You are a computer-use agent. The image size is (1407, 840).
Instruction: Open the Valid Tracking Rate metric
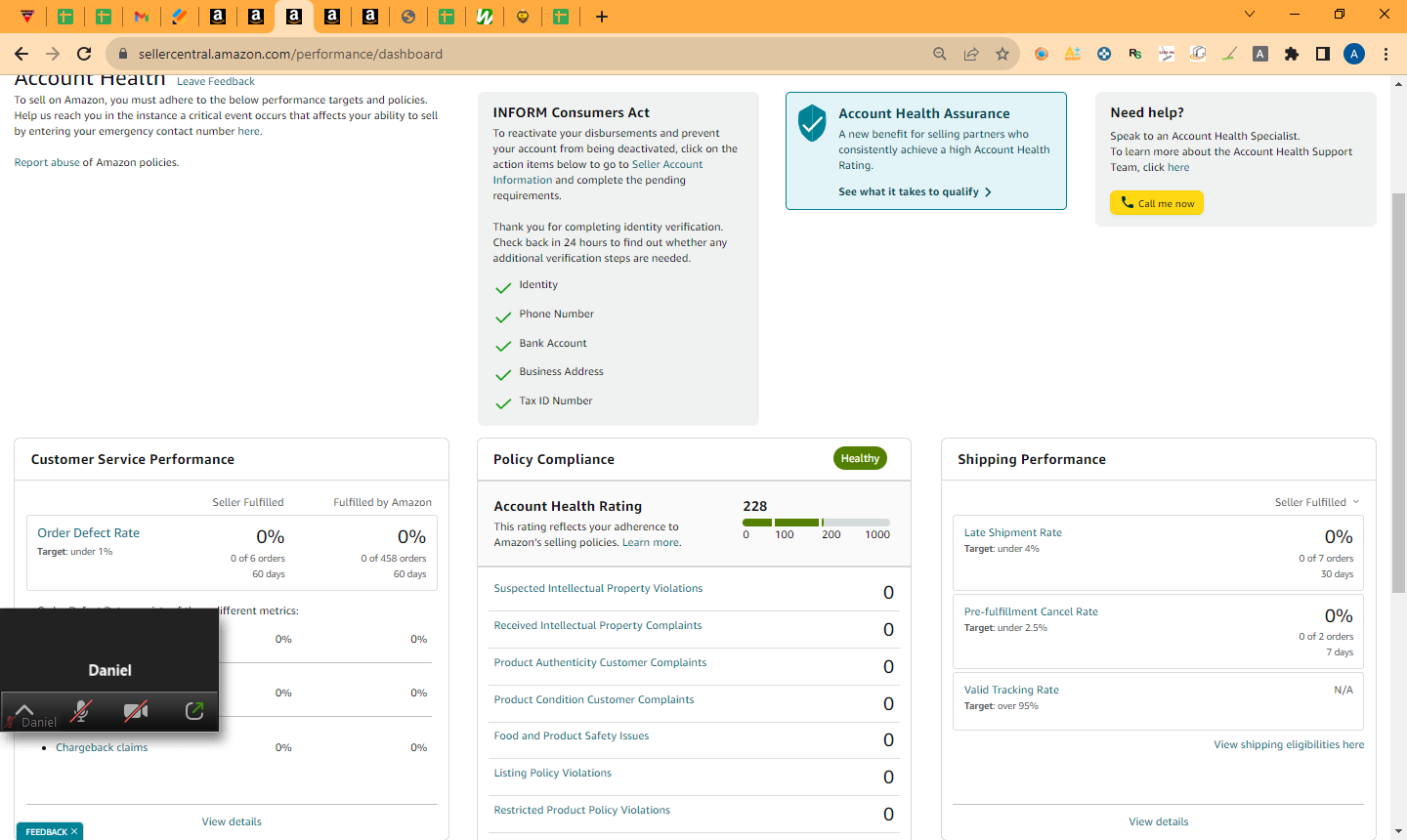click(x=1011, y=690)
